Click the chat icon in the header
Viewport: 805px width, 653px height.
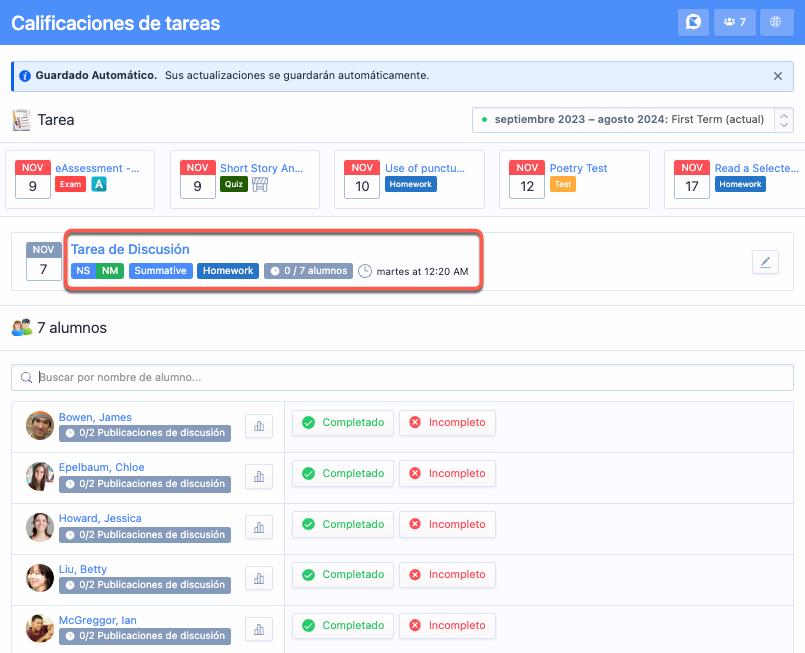point(692,22)
